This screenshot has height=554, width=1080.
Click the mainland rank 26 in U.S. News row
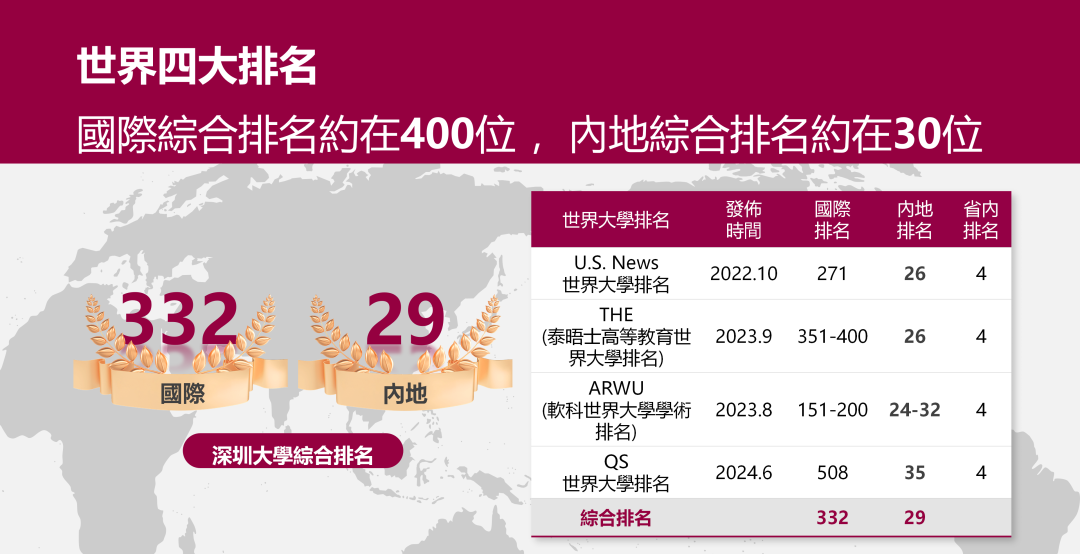914,274
